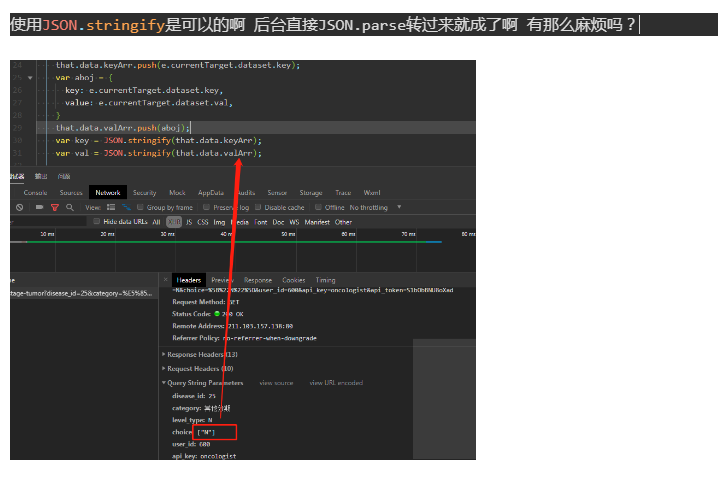Tick the Offline checkbox
726x483 pixels.
318,207
